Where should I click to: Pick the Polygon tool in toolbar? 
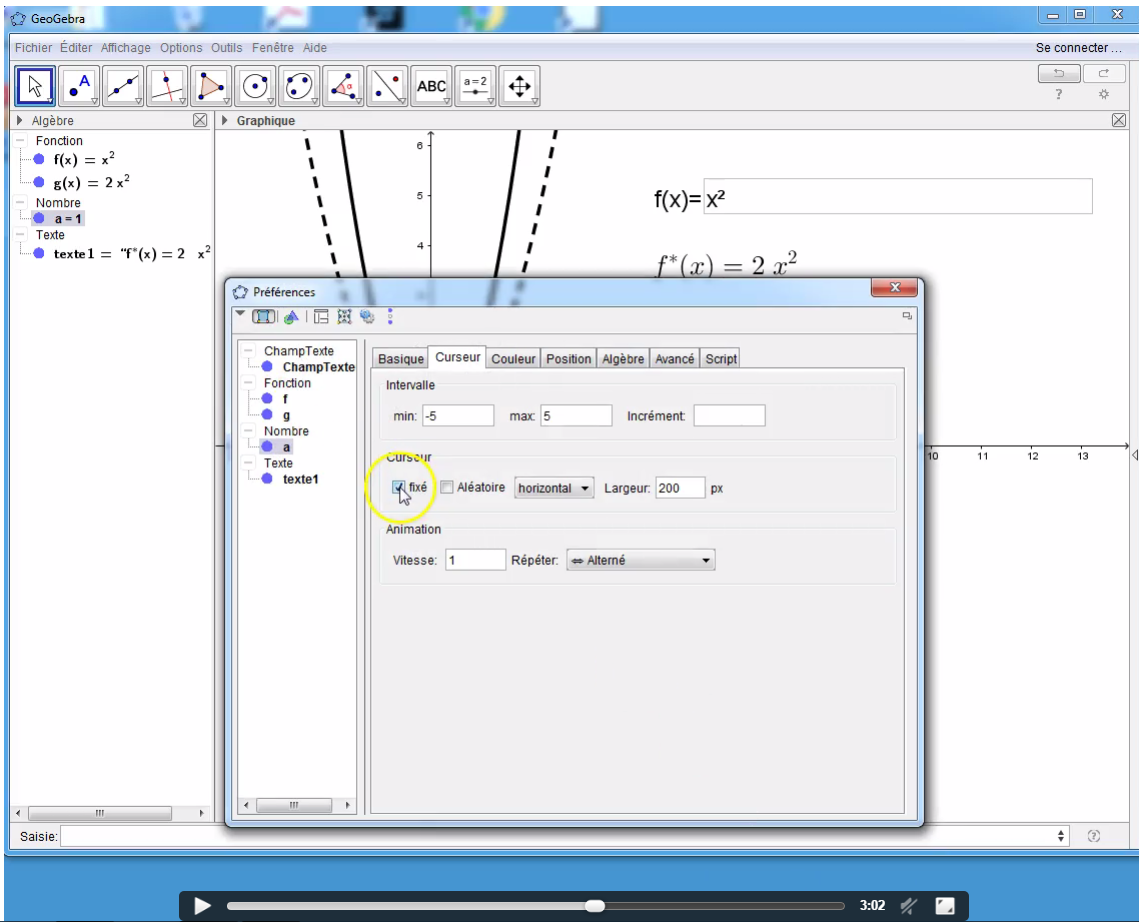[x=211, y=87]
